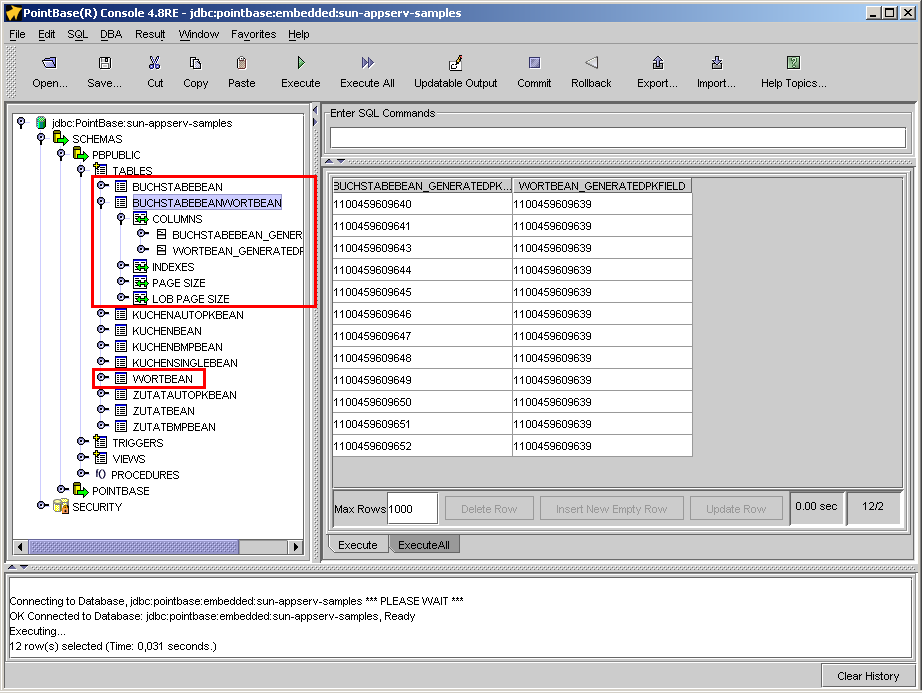Open the Window menu
This screenshot has width=922, height=693.
(x=199, y=34)
